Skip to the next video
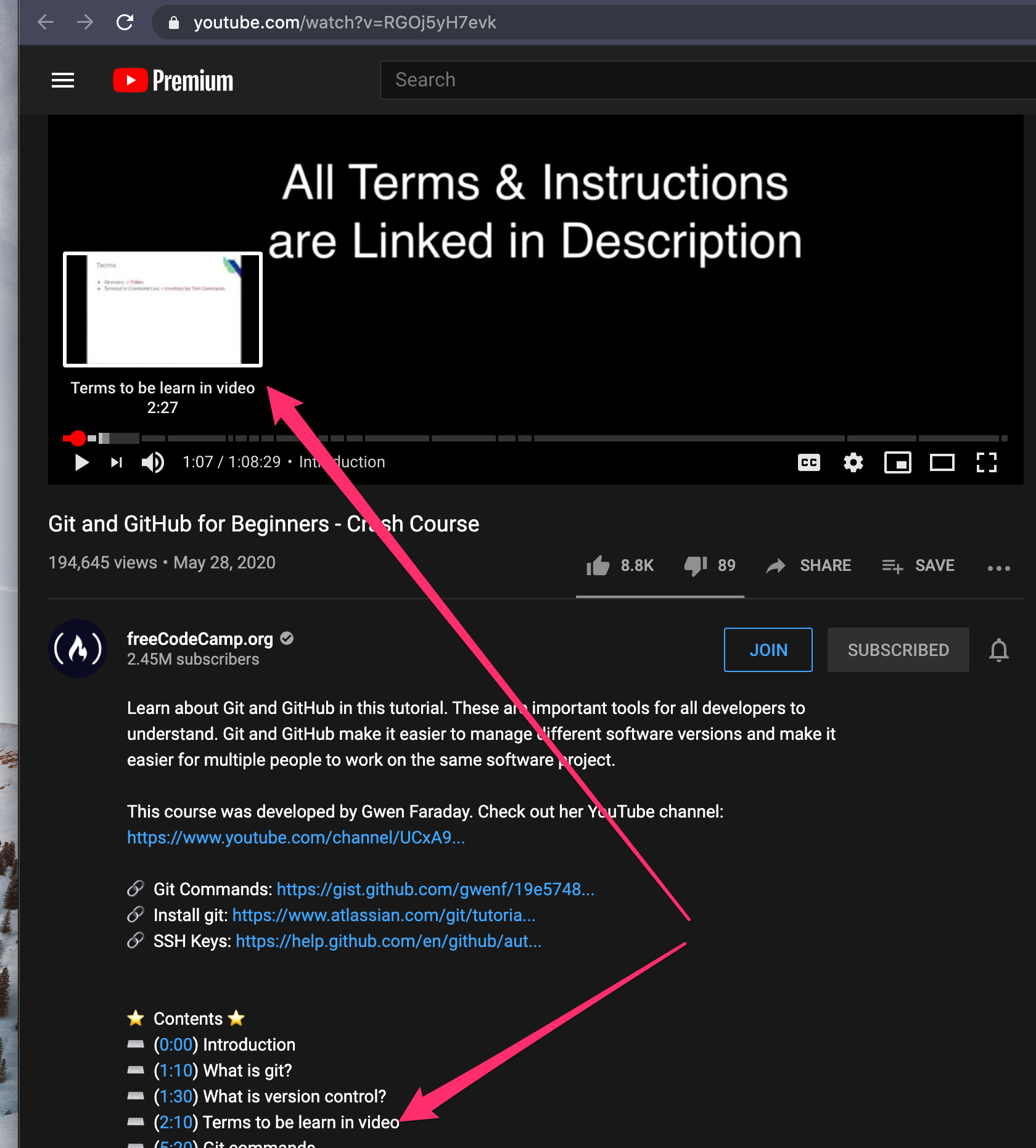 [117, 462]
